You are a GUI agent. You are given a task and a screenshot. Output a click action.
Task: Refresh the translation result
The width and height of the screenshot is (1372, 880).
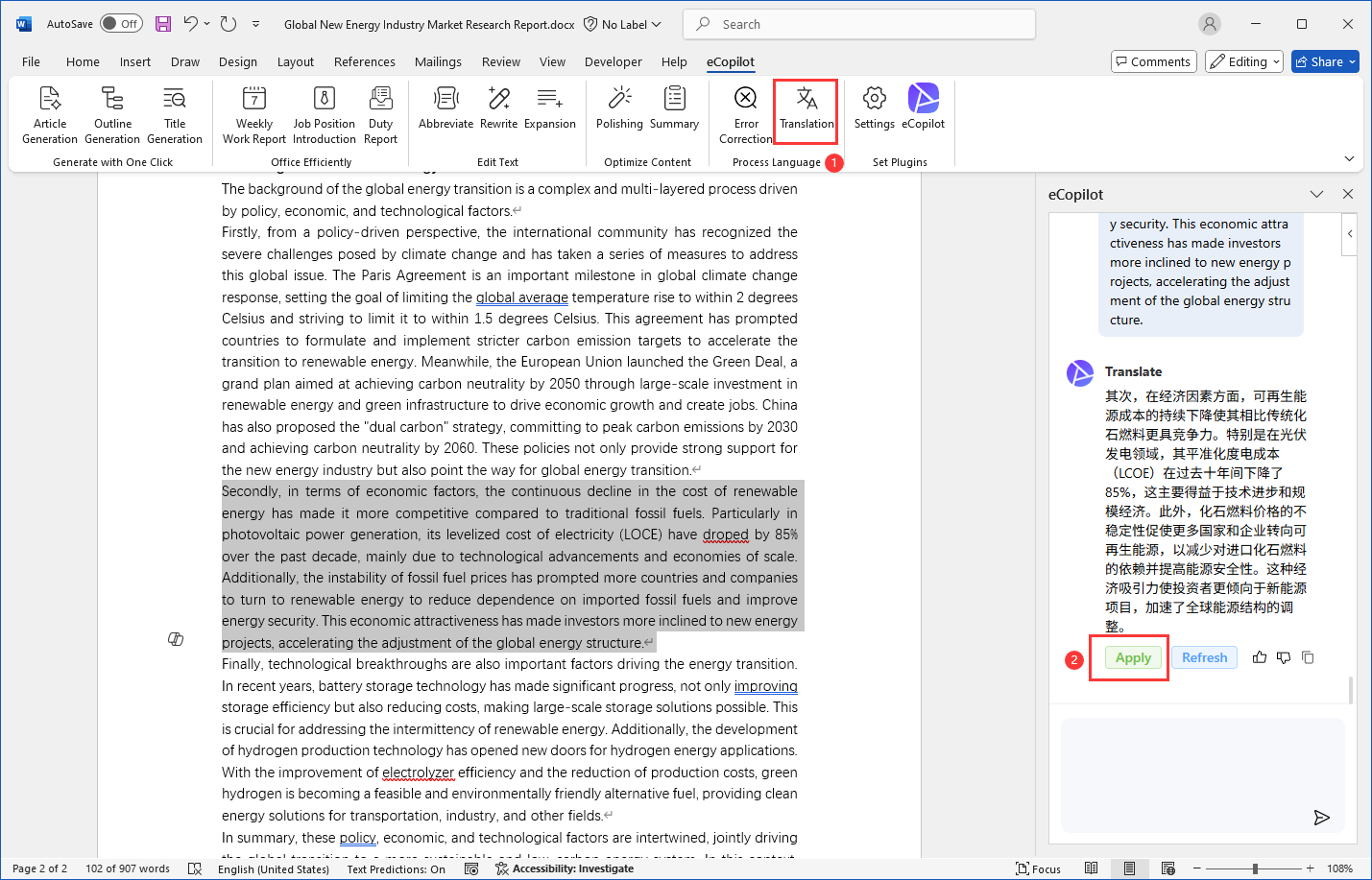[1204, 657]
